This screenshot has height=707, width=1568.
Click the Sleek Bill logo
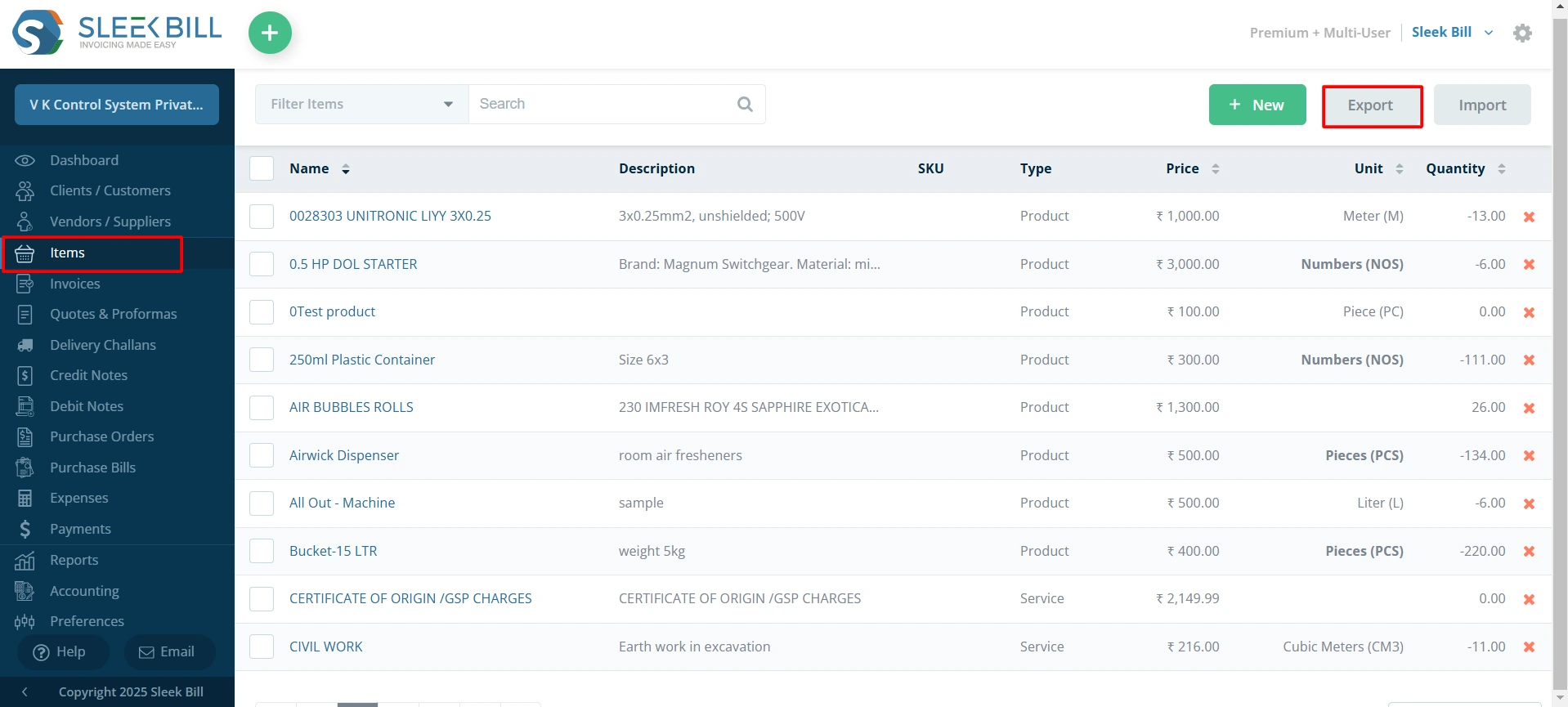click(117, 32)
